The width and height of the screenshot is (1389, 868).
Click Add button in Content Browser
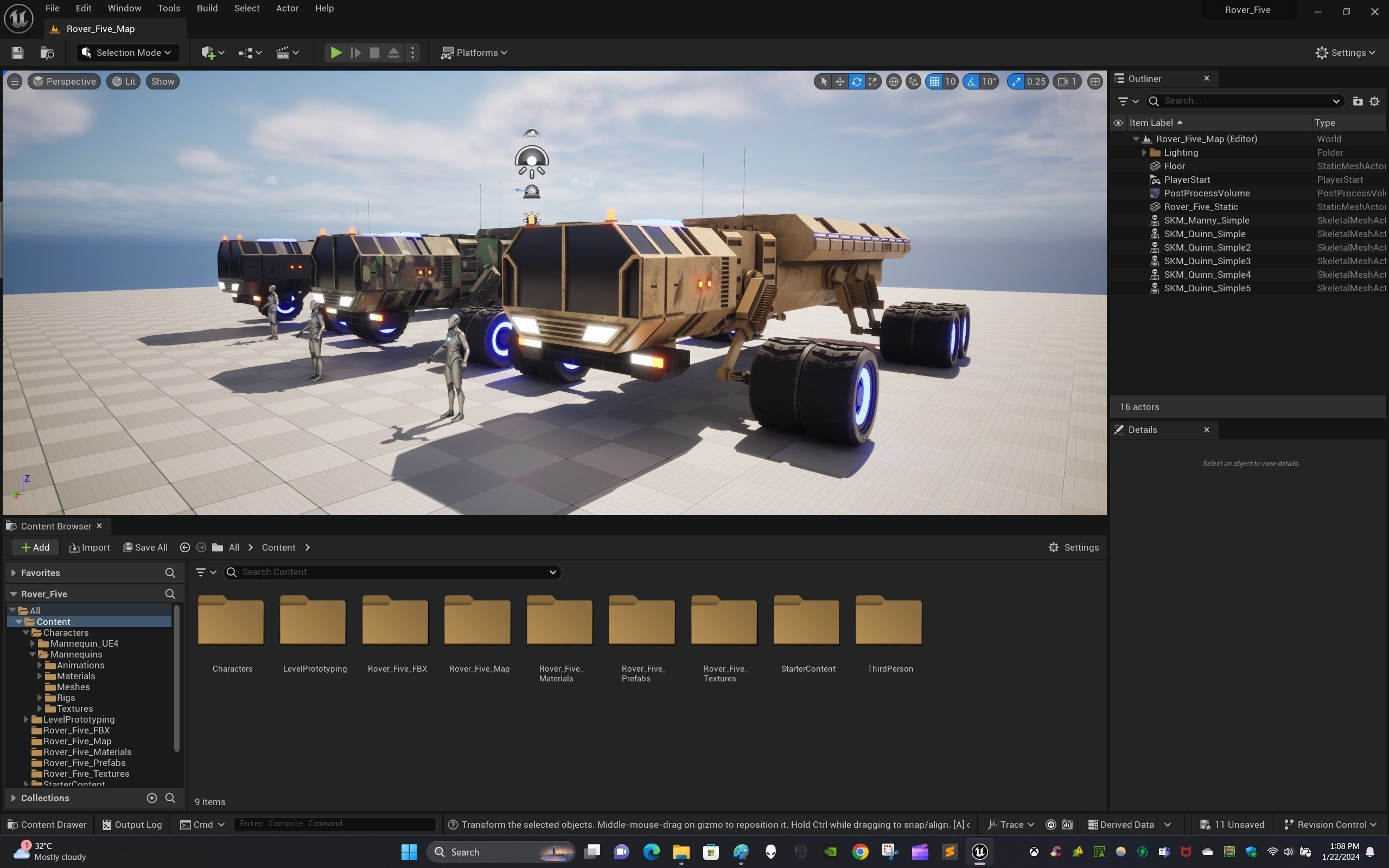[35, 548]
